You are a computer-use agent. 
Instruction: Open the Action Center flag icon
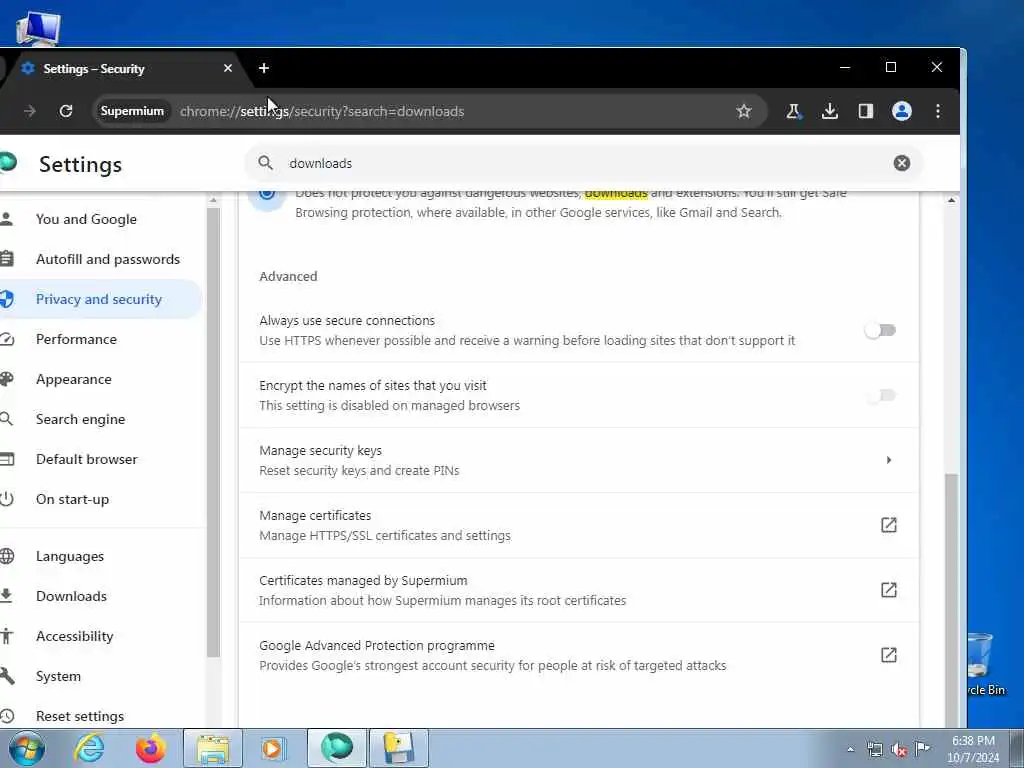point(922,748)
